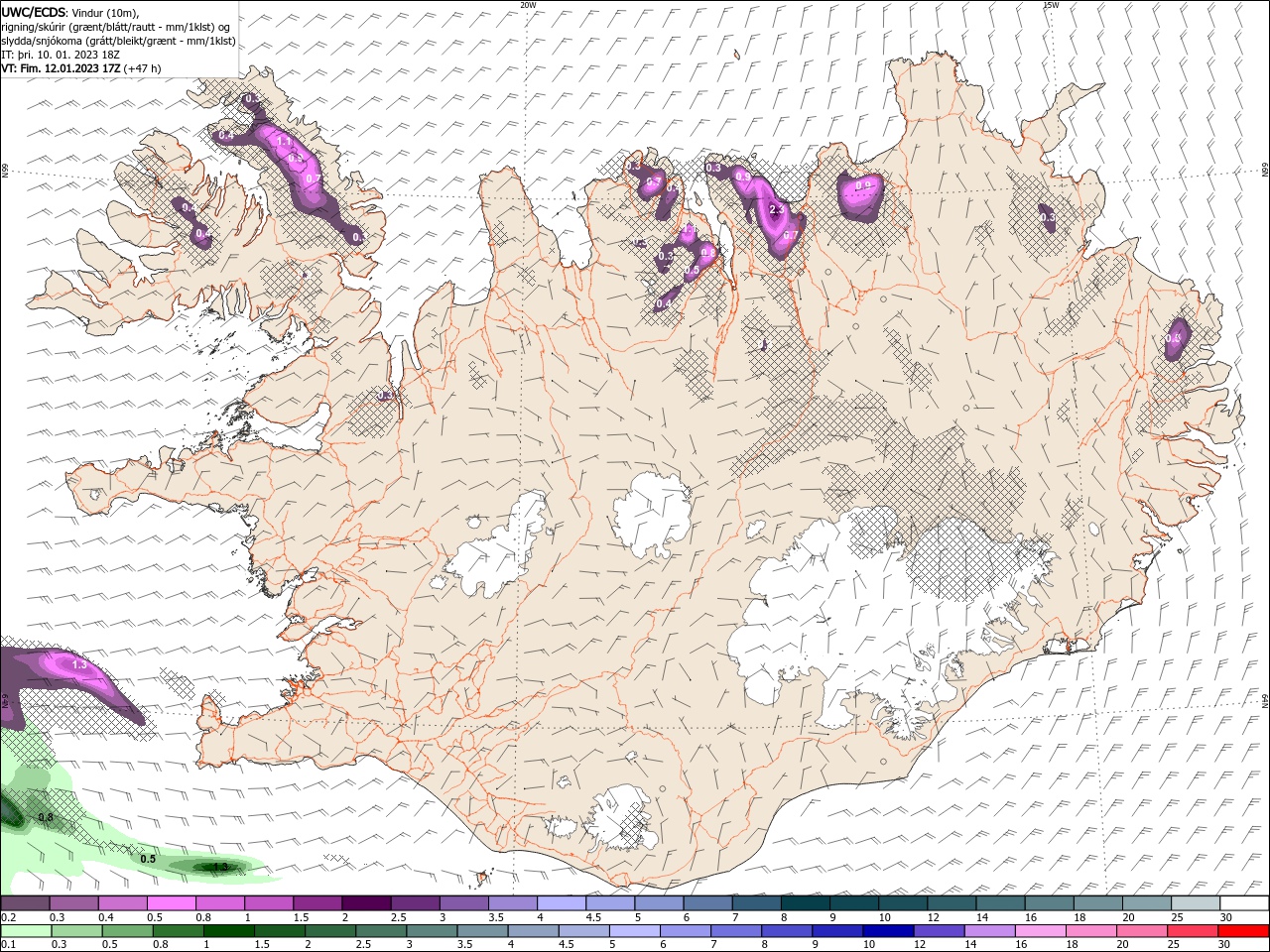Click the '0.2' label on the snow legend
The height and width of the screenshot is (952, 1270).
pos(8,917)
